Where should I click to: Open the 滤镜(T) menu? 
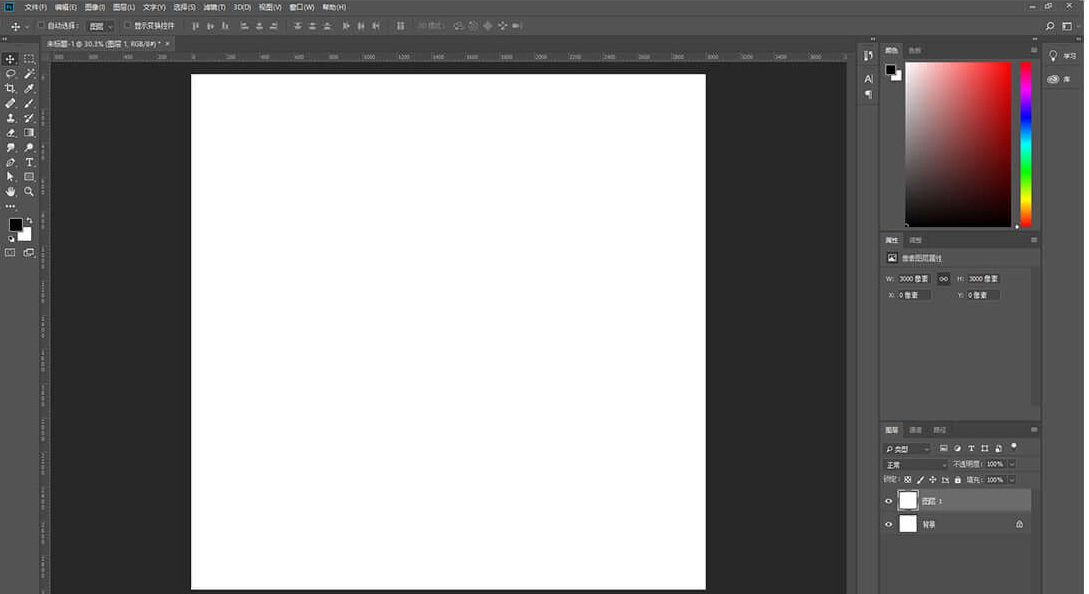(215, 7)
